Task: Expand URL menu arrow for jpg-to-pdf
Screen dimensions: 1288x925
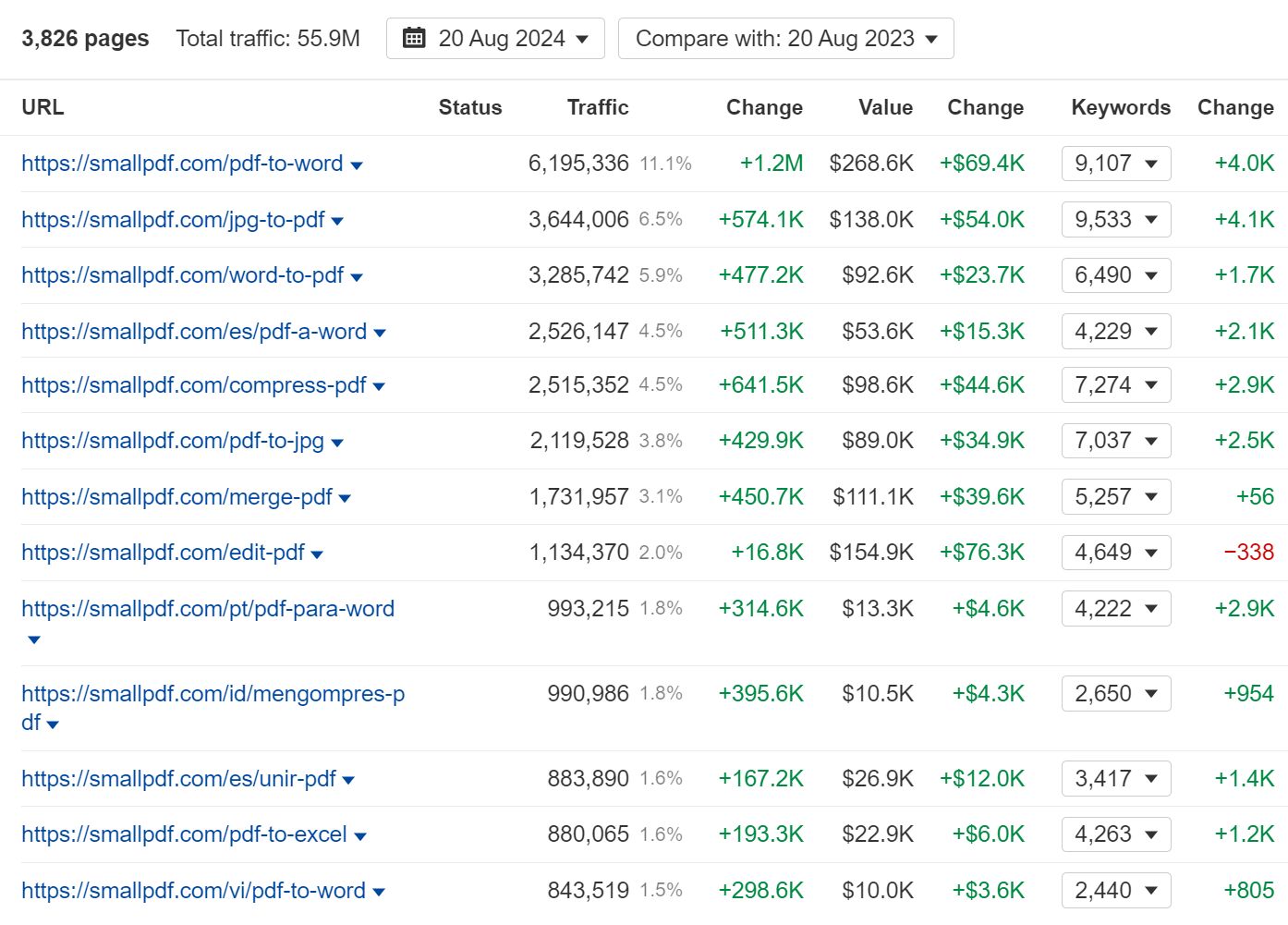Action: (337, 222)
